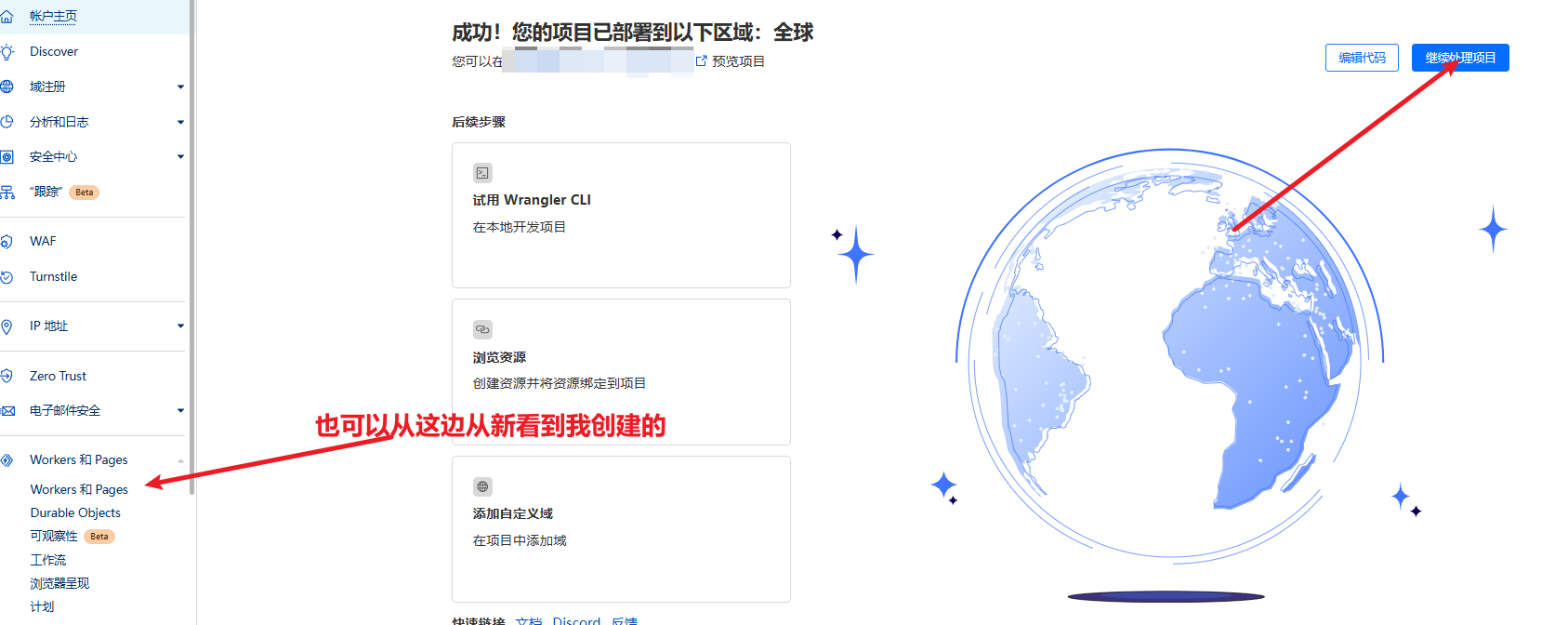Open the Workers 和 Pages sub-item

pos(79,489)
